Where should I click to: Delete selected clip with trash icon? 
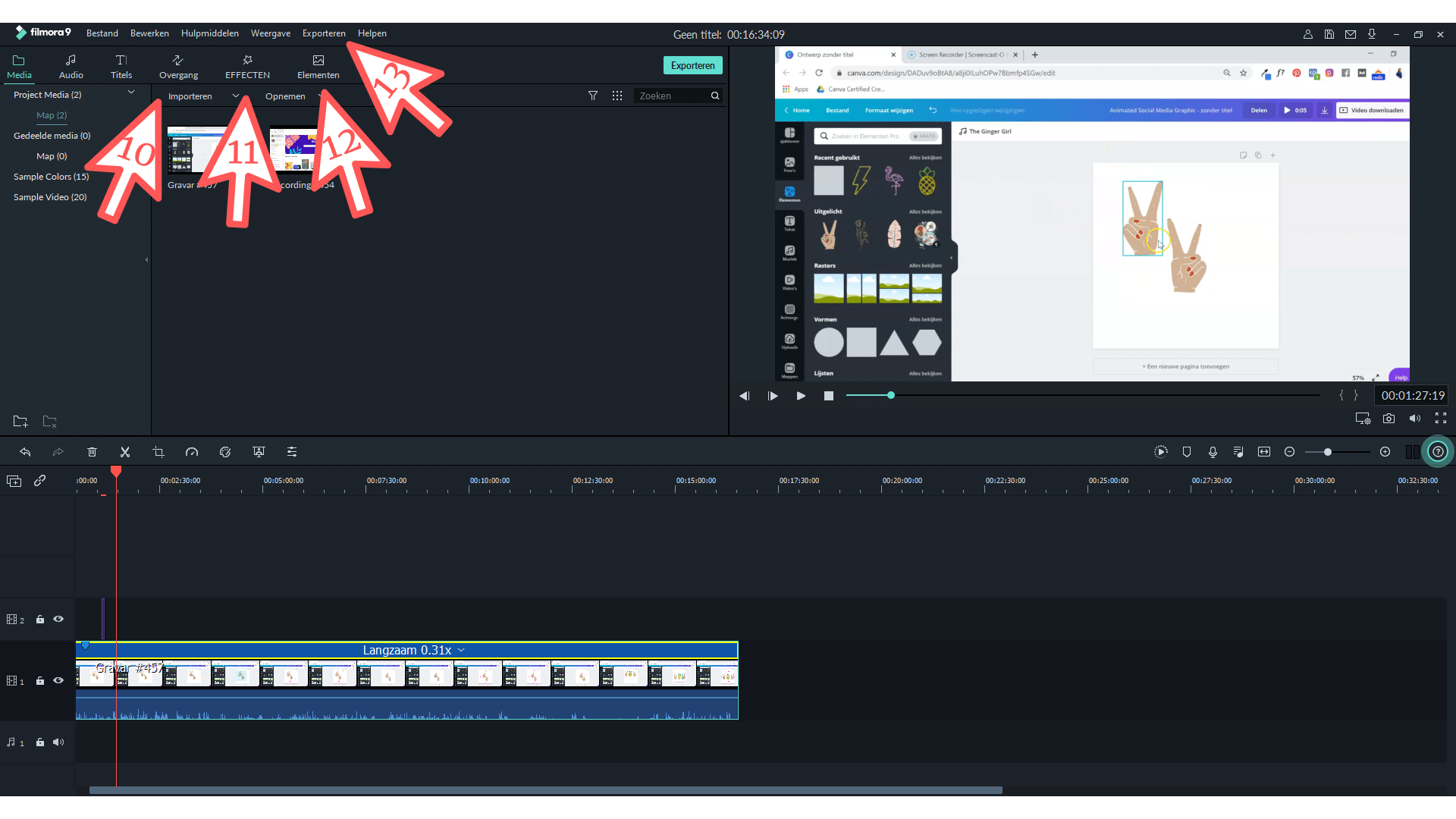[x=92, y=452]
